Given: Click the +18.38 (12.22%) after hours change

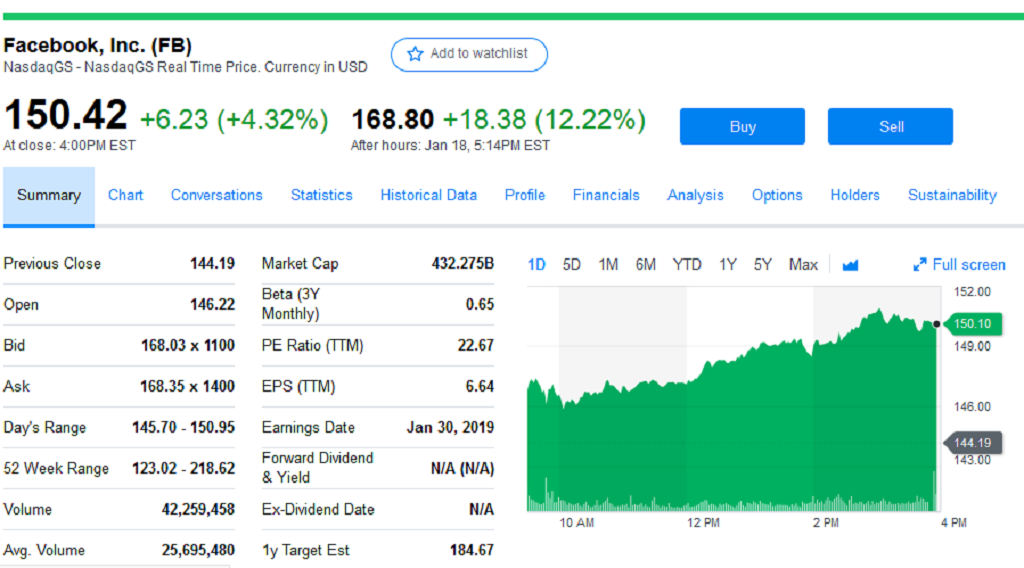Looking at the screenshot, I should (x=544, y=120).
